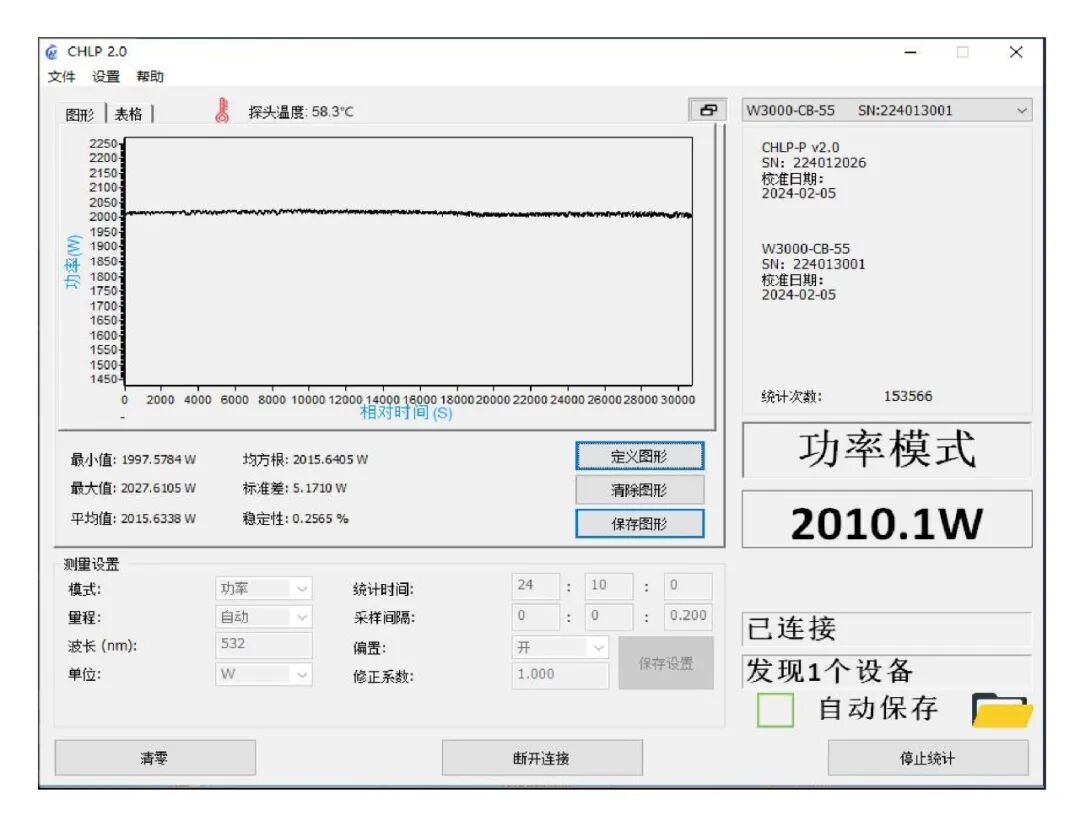Image resolution: width=1080 pixels, height=827 pixels.
Task: Stop statistics via the 停止统计 button
Action: 928,757
